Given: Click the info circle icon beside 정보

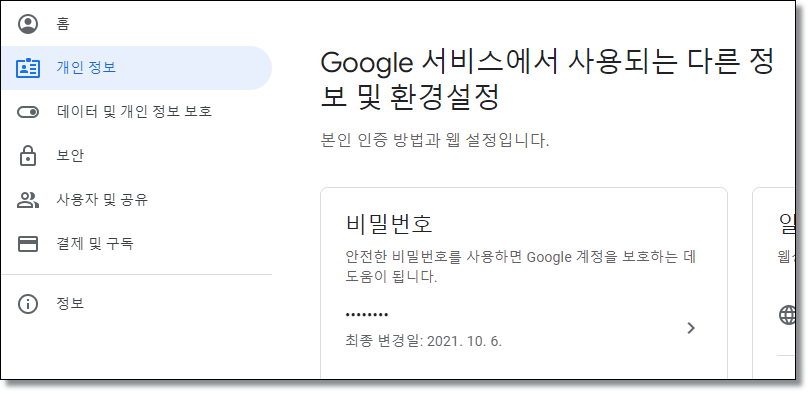Looking at the screenshot, I should click(x=28, y=304).
